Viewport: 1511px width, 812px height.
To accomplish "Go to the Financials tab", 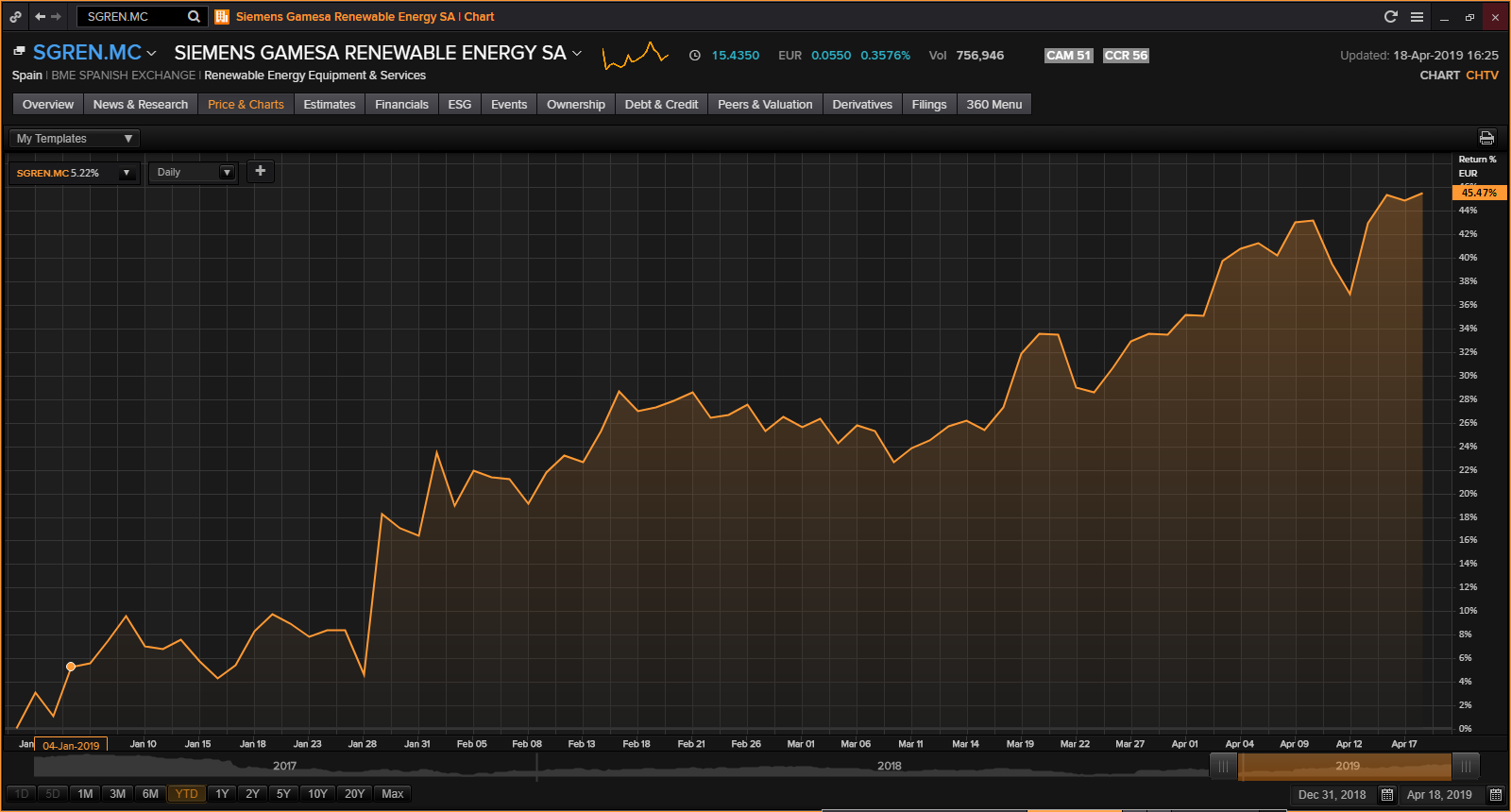I will tap(401, 105).
